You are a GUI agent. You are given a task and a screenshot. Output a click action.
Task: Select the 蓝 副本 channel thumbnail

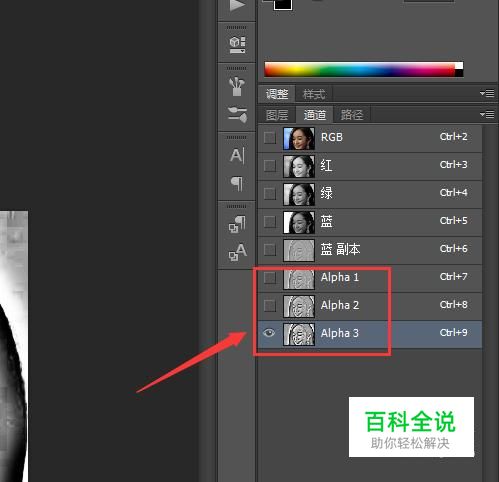(299, 250)
